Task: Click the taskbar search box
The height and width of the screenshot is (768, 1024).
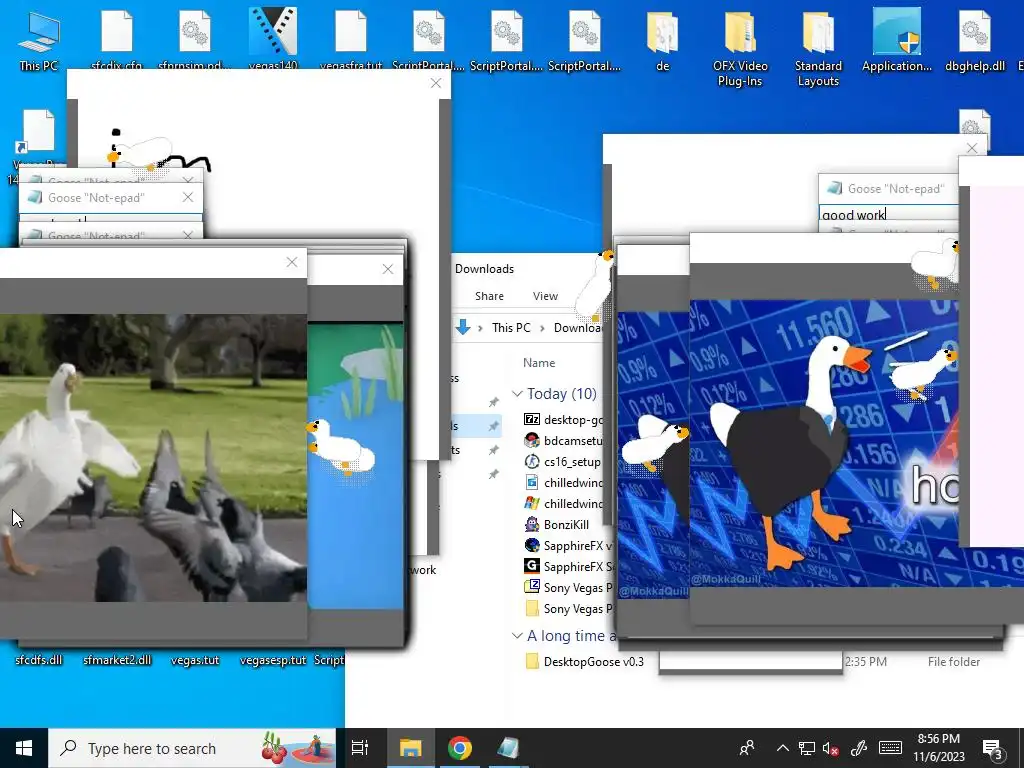Action: click(192, 748)
